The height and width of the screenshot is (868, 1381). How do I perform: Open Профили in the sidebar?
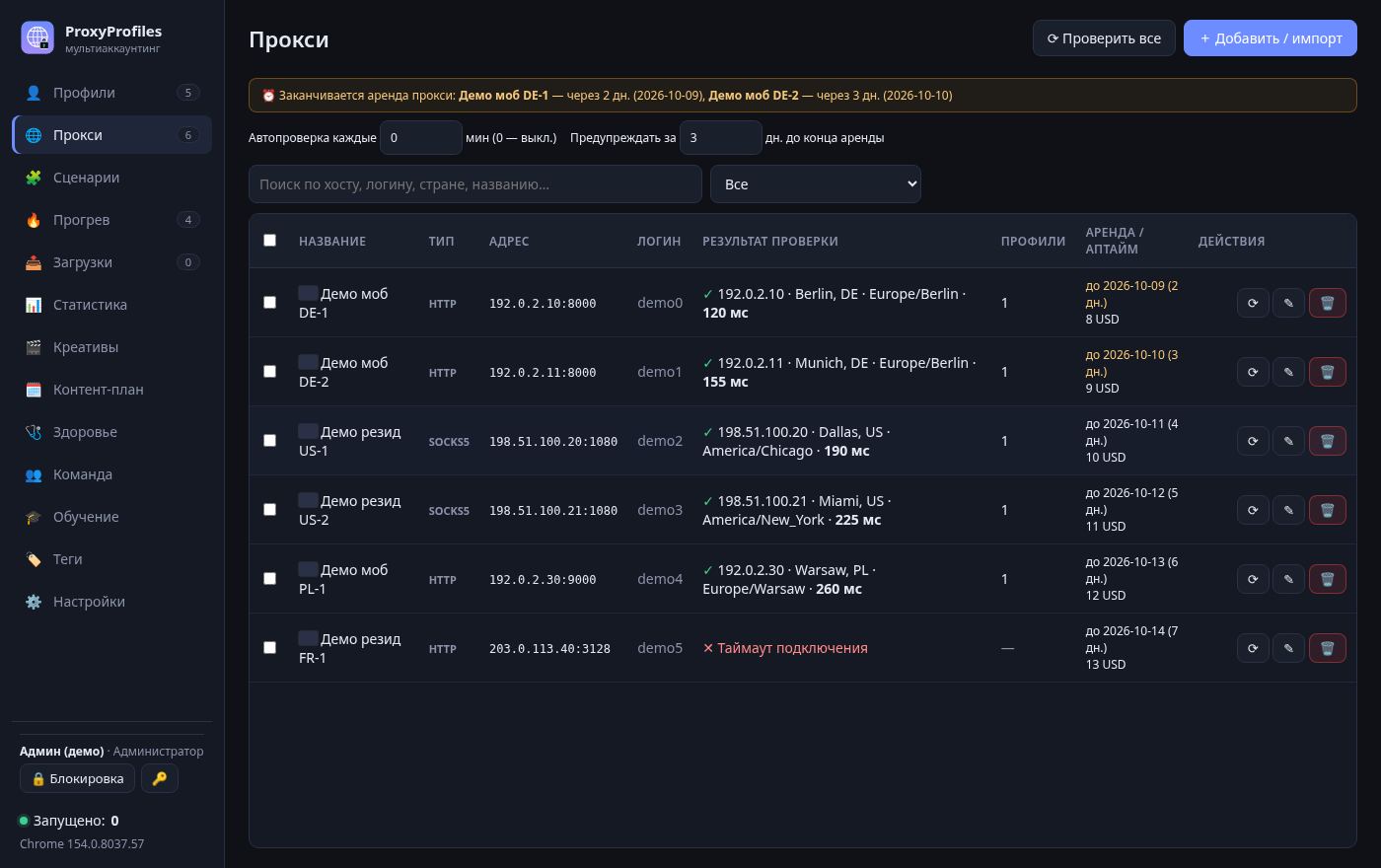111,93
